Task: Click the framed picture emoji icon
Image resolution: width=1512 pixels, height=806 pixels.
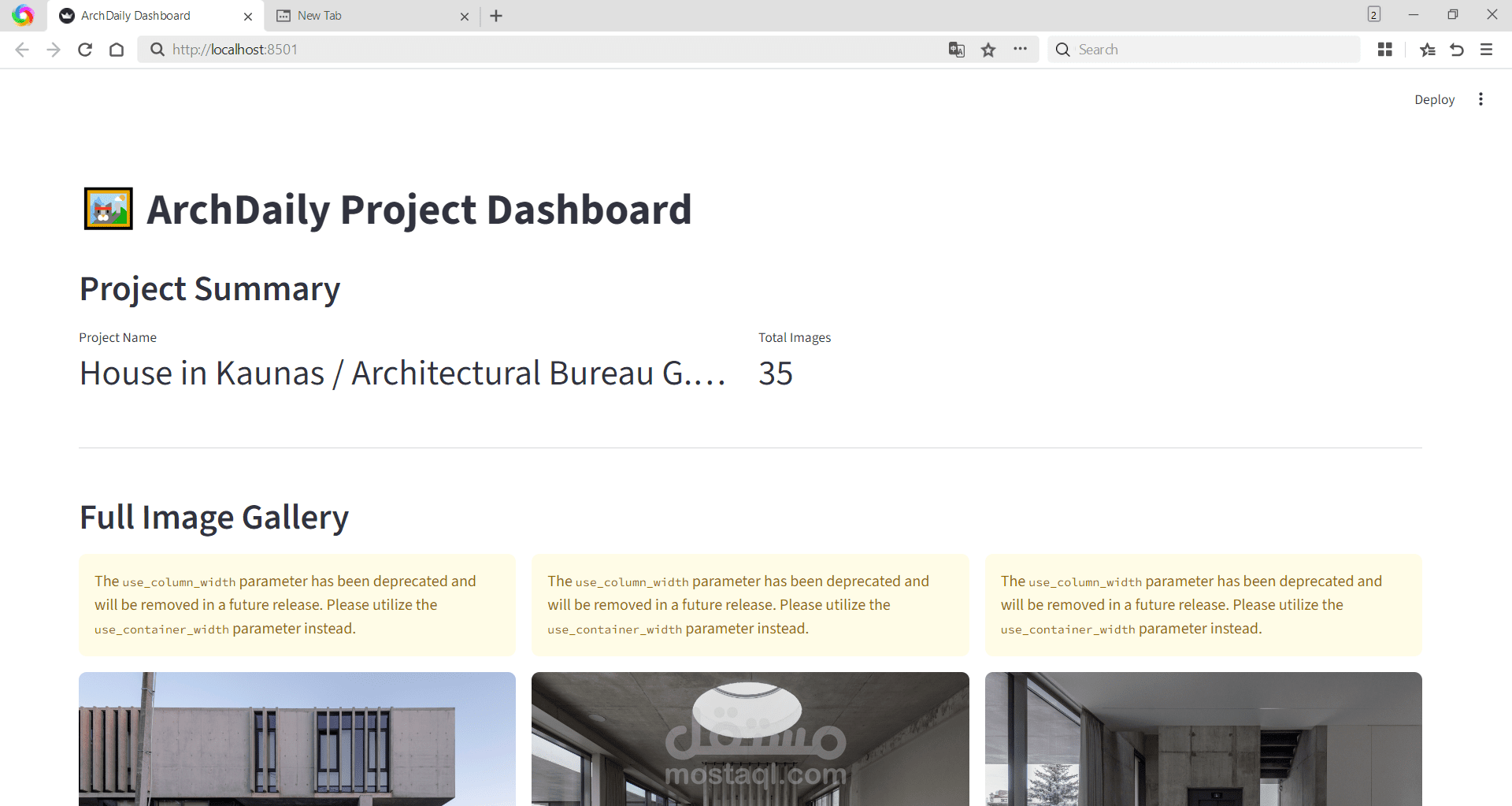Action: 109,209
